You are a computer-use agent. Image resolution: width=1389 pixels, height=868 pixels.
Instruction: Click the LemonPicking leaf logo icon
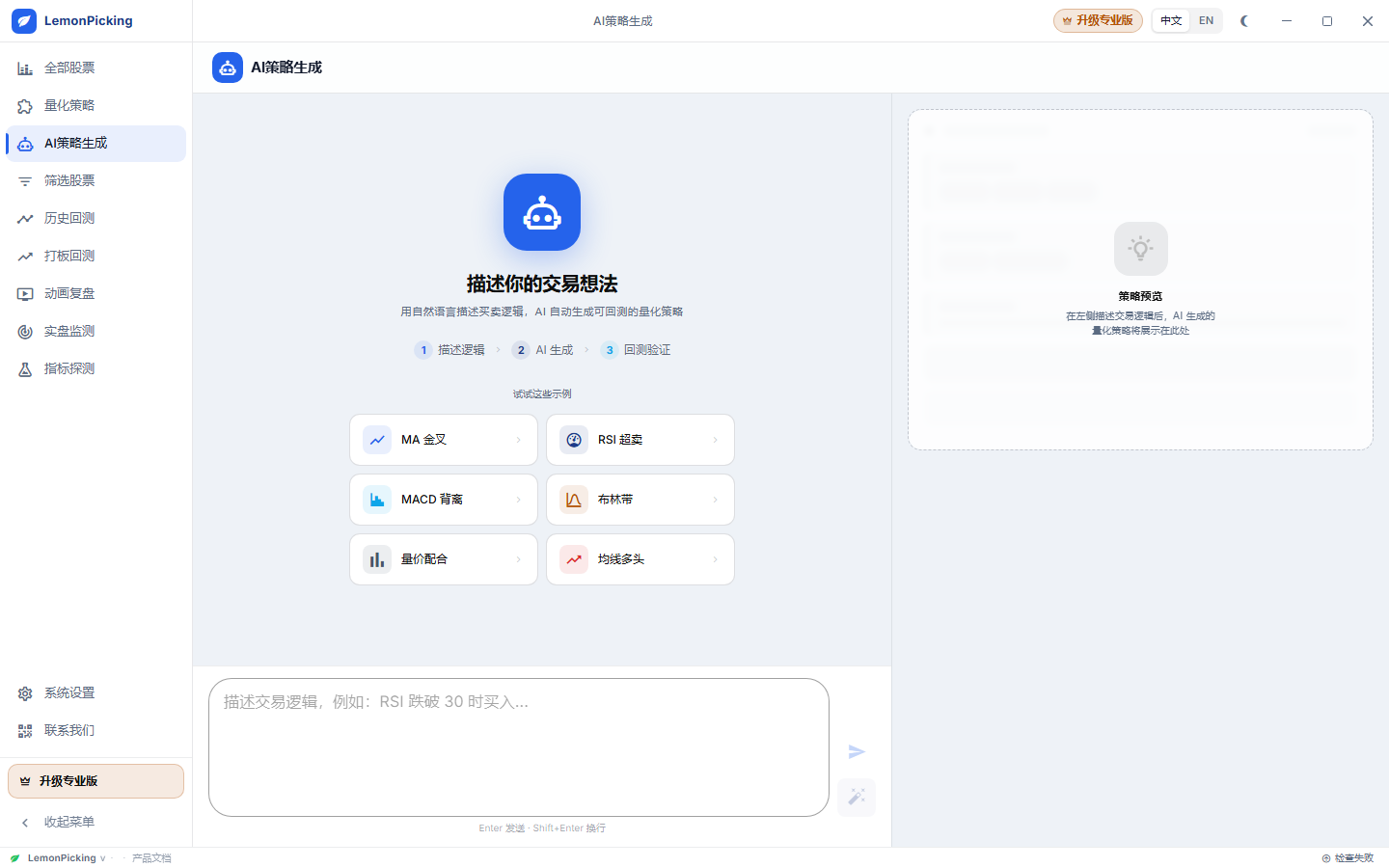click(24, 21)
